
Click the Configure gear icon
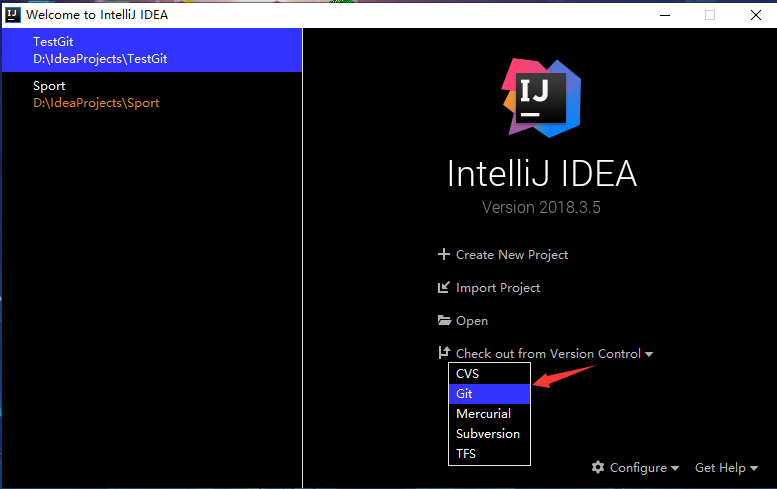pyautogui.click(x=598, y=467)
